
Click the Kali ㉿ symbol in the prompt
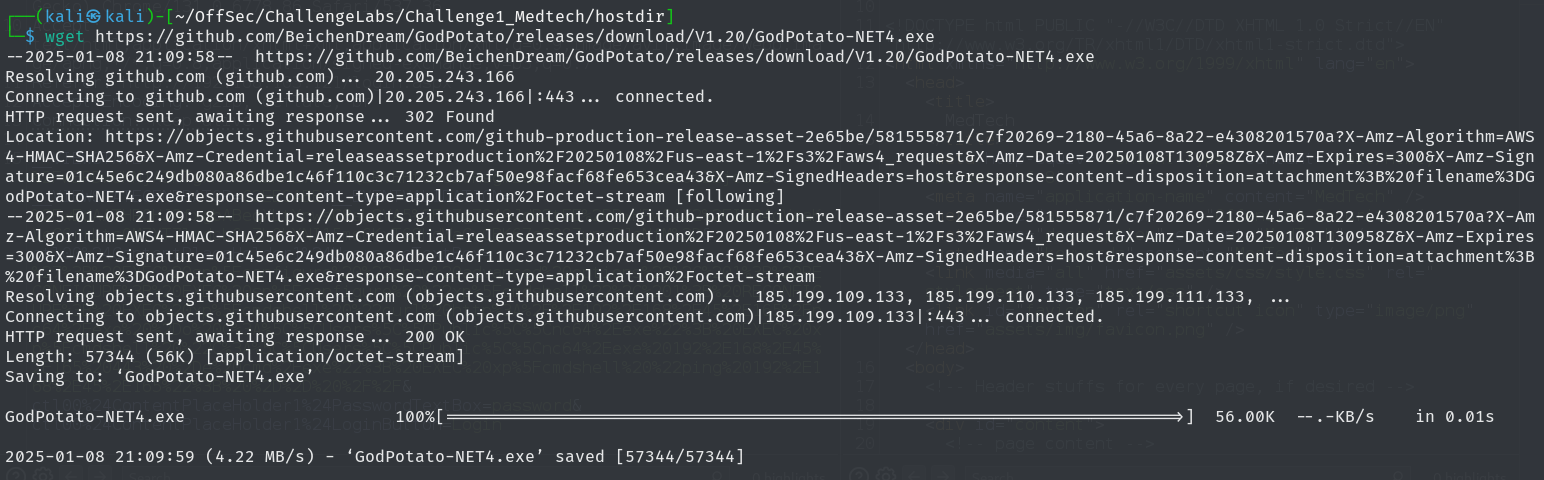[x=90, y=16]
